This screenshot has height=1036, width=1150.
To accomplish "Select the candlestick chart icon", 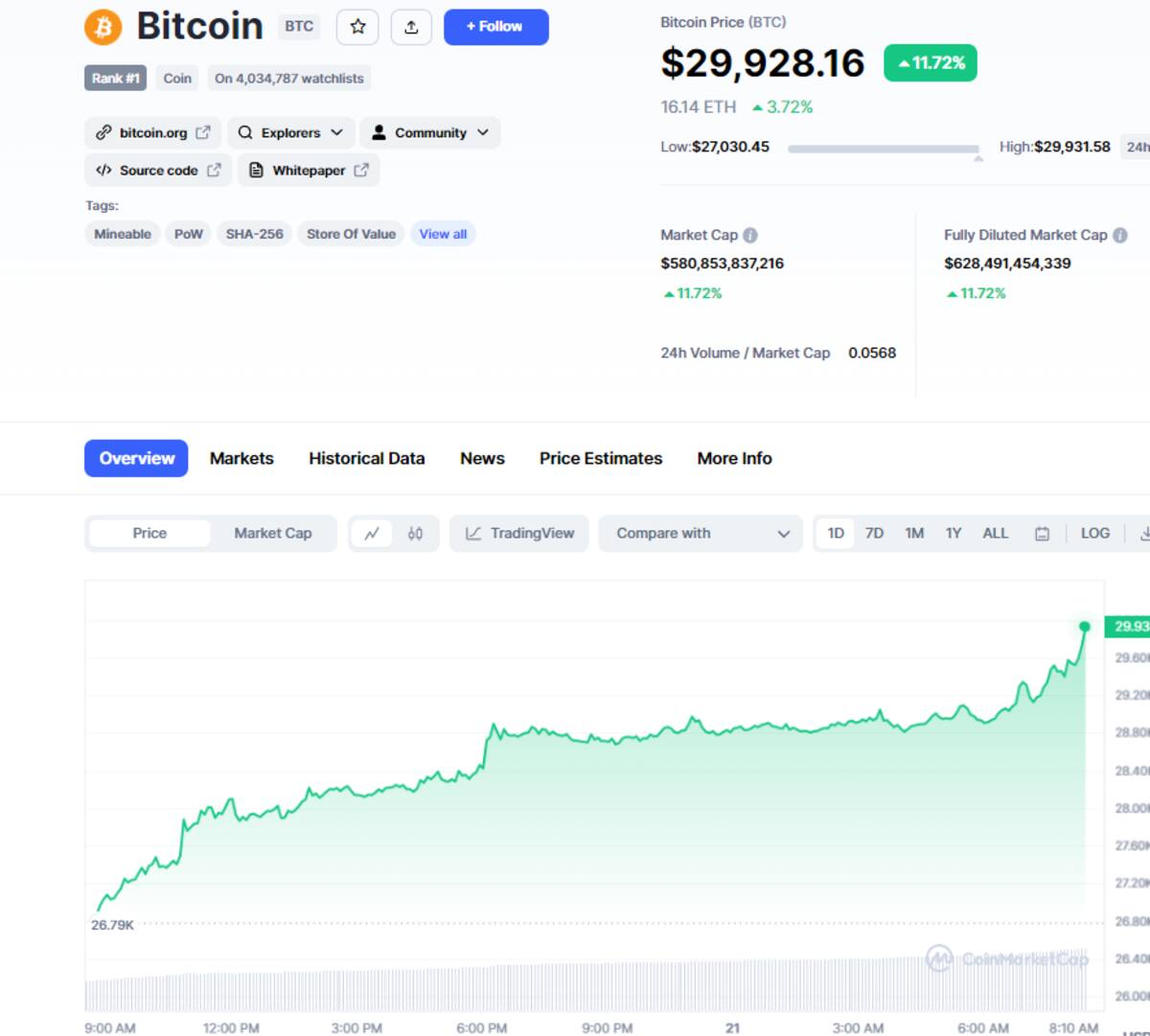I will coord(415,534).
